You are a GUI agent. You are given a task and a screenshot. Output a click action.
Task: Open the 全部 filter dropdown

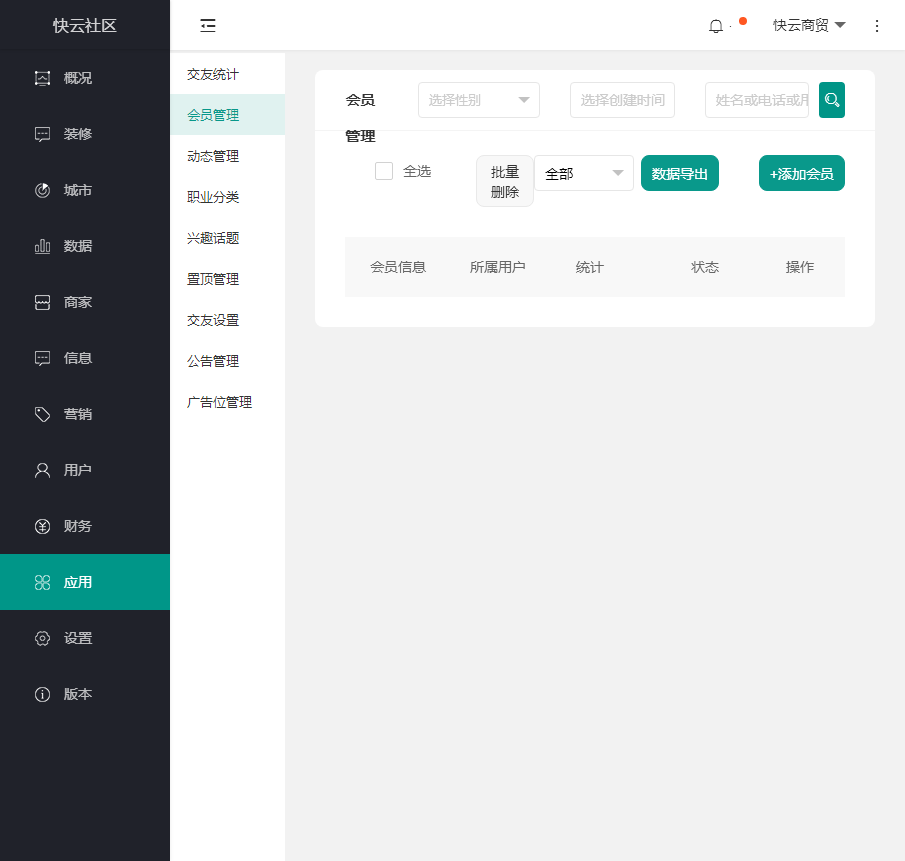[x=584, y=173]
